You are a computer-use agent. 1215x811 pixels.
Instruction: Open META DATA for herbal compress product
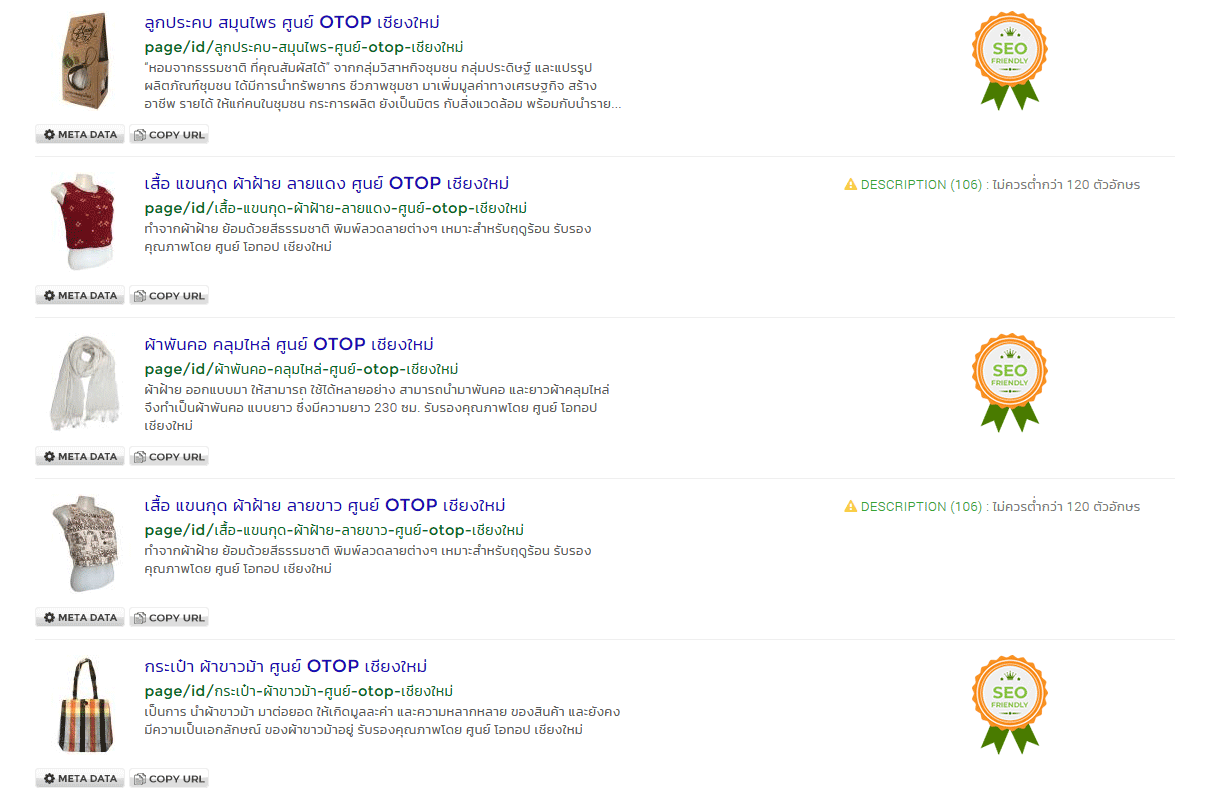pyautogui.click(x=80, y=135)
